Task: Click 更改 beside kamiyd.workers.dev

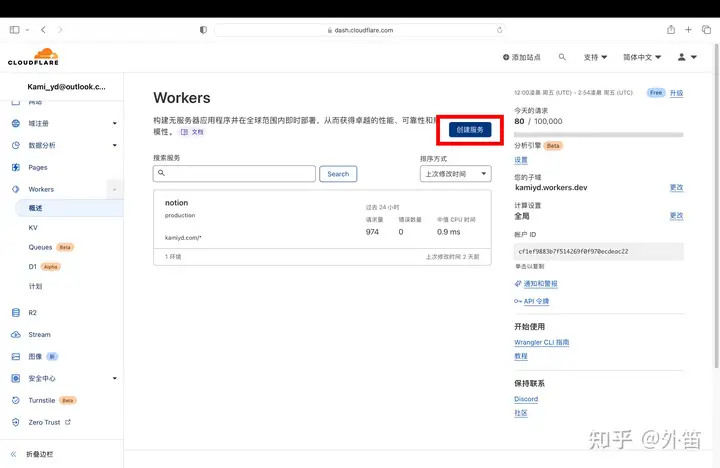Action: [x=676, y=187]
